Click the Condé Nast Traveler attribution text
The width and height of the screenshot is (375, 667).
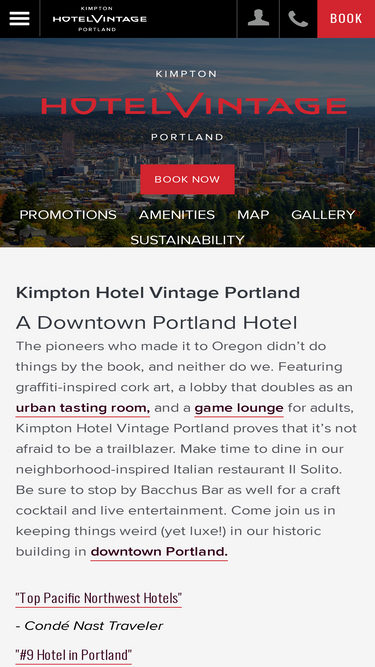tap(89, 626)
